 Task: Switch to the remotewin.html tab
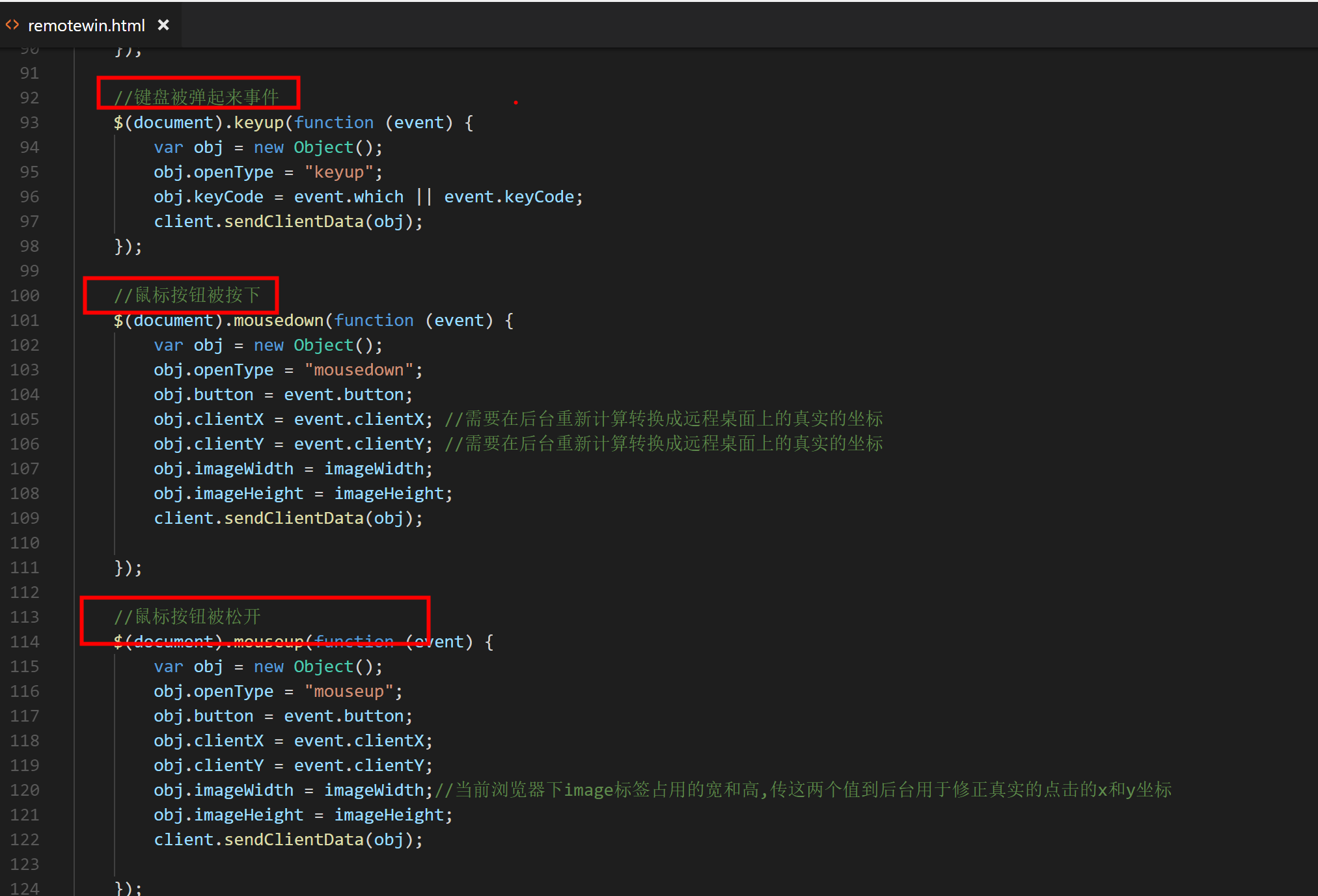tap(87, 25)
